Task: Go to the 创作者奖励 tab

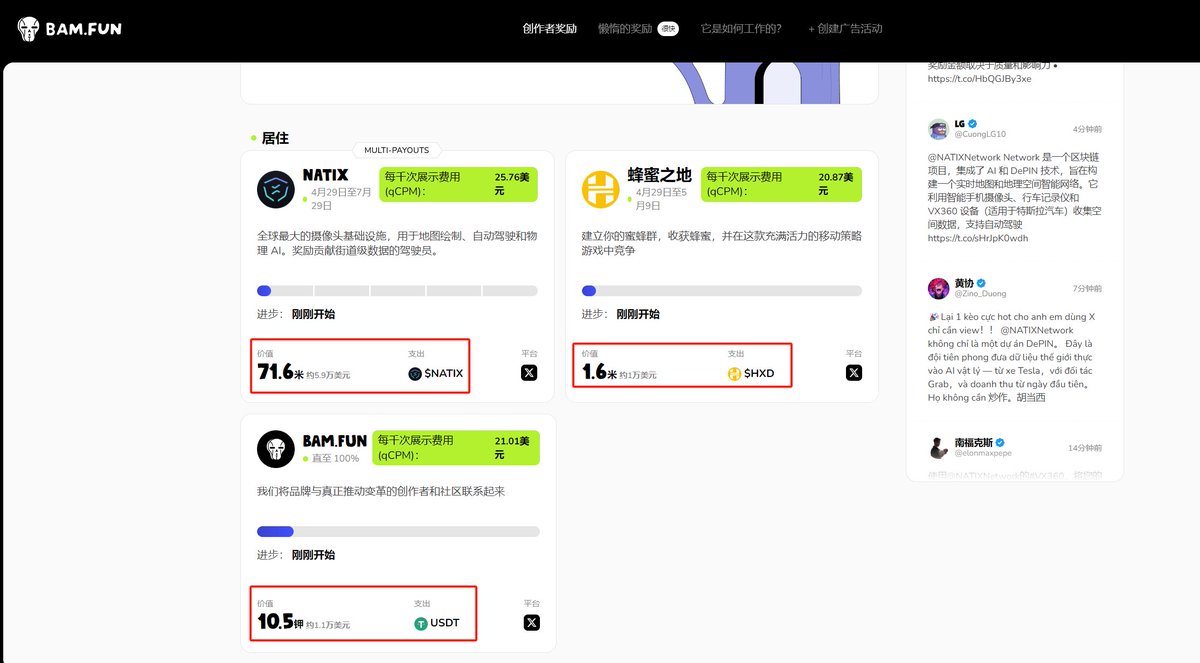Action: point(550,29)
